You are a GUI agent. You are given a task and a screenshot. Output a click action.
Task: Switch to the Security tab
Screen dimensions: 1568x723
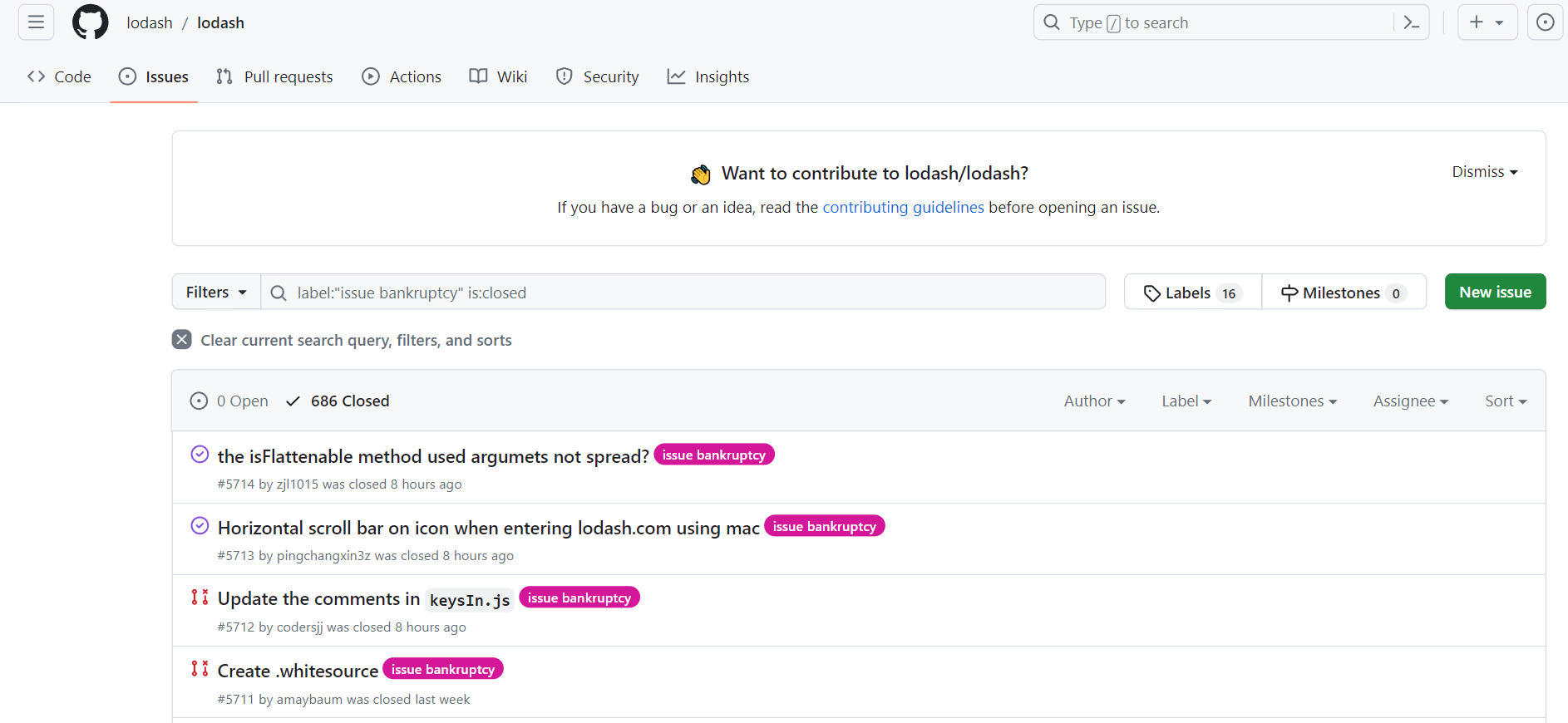pos(597,76)
